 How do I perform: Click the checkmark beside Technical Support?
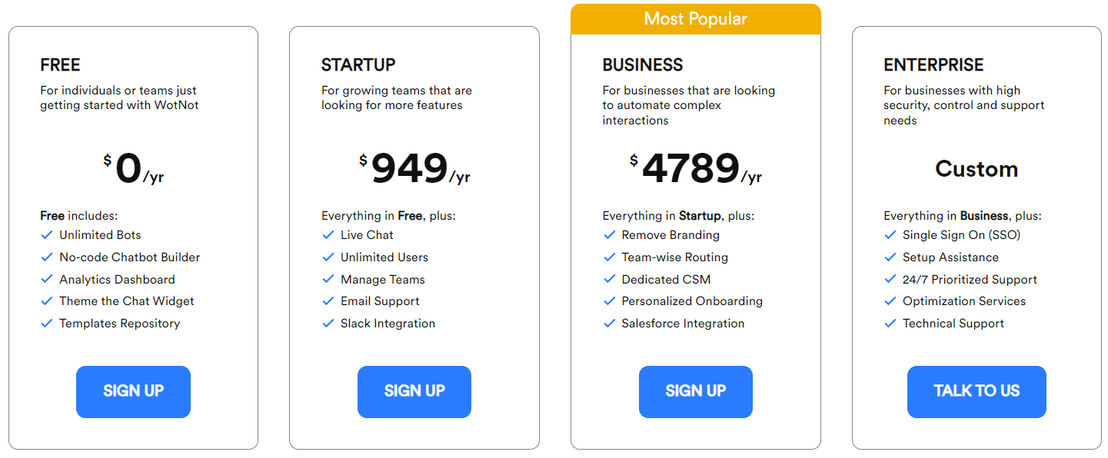pyautogui.click(x=890, y=323)
